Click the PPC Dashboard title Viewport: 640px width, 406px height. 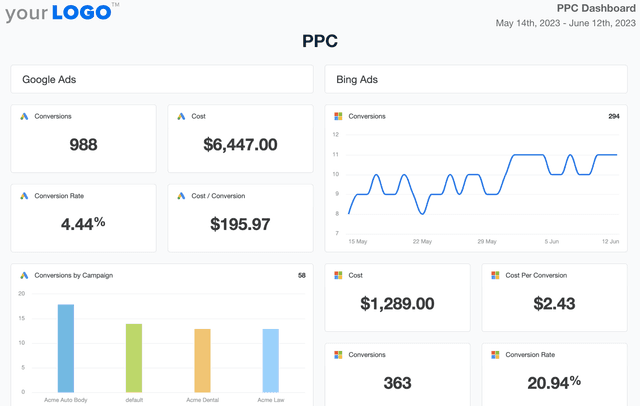[x=595, y=8]
